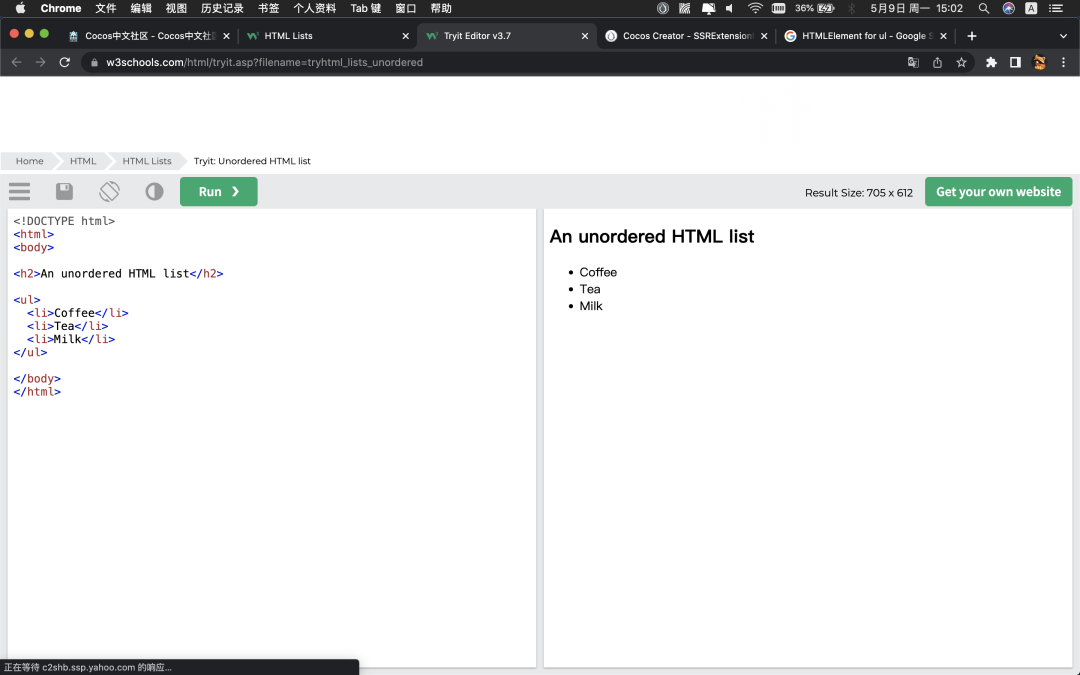Switch to Cocos Creator SSRExtension tab
The width and height of the screenshot is (1080, 675).
(686, 36)
